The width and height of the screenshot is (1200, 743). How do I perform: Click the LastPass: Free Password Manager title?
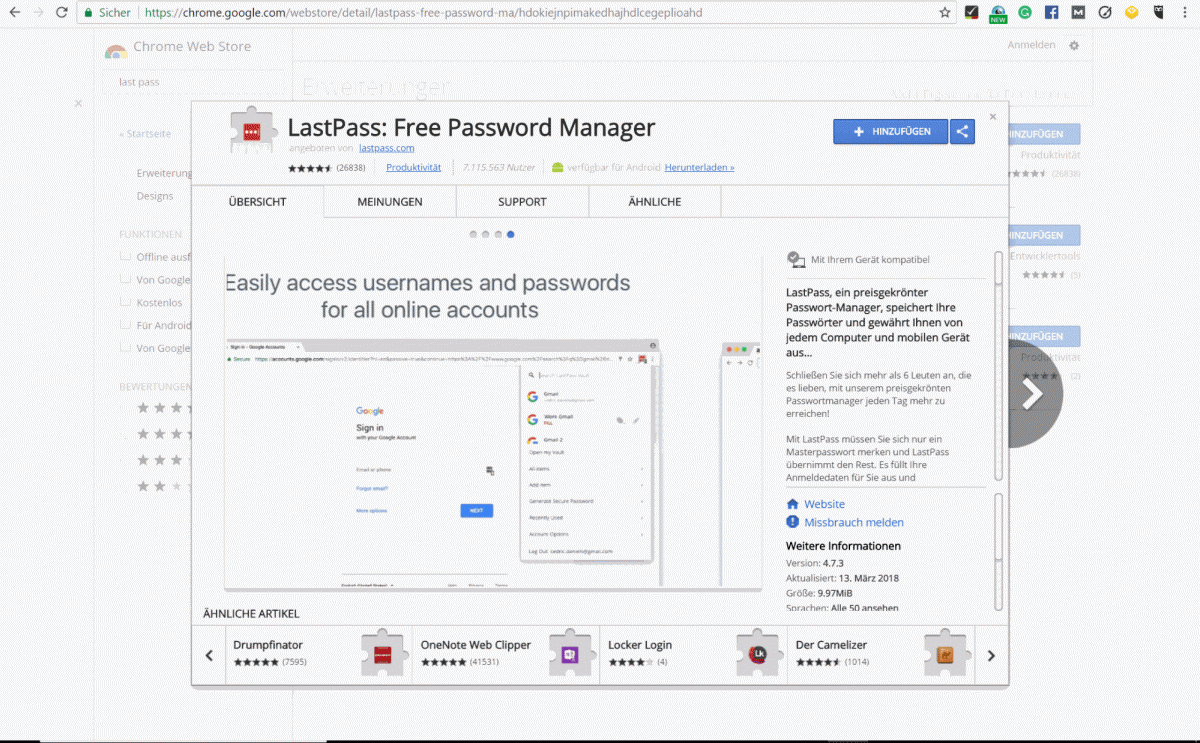click(x=471, y=127)
